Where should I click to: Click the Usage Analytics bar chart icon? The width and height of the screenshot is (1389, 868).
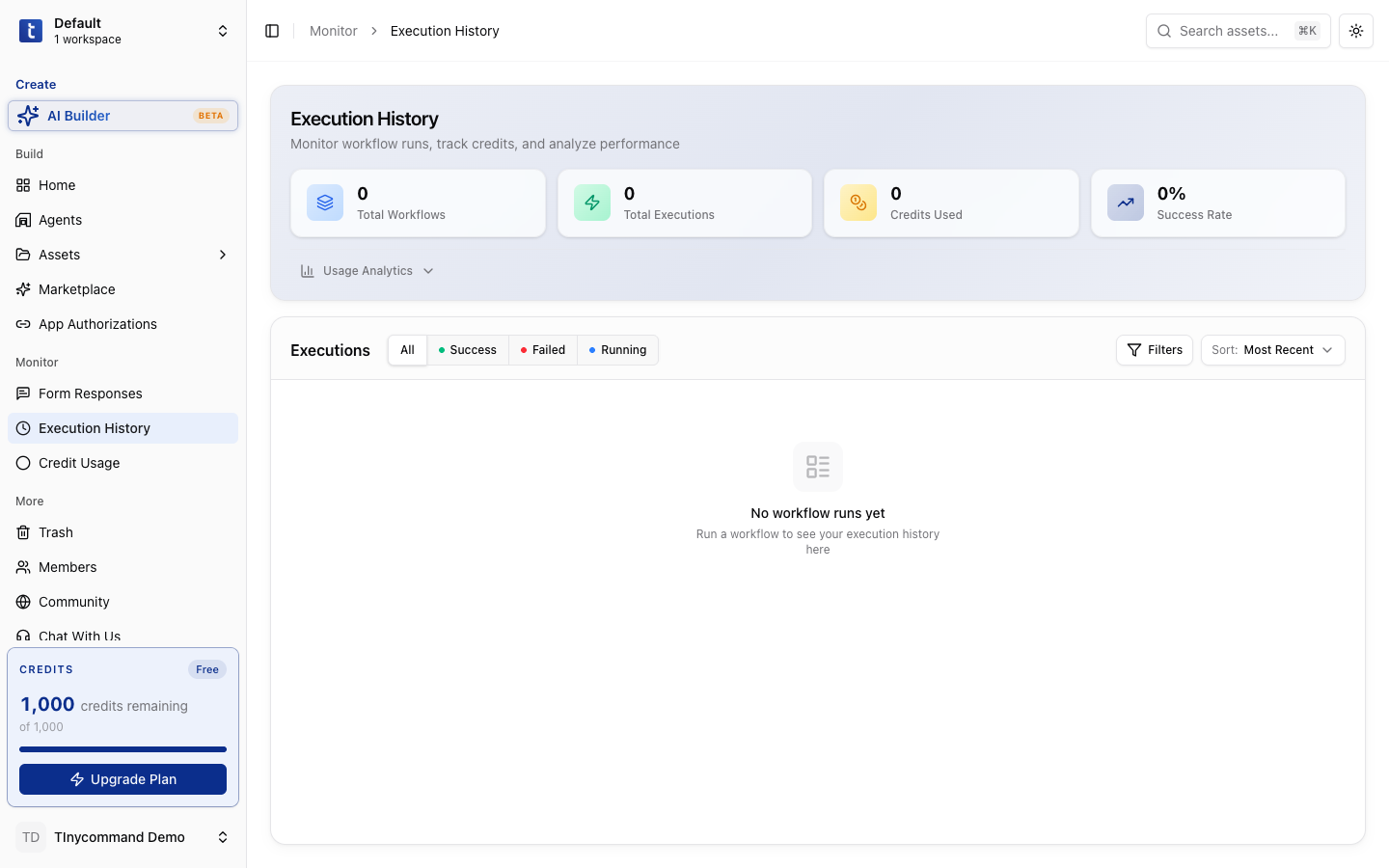tap(308, 271)
